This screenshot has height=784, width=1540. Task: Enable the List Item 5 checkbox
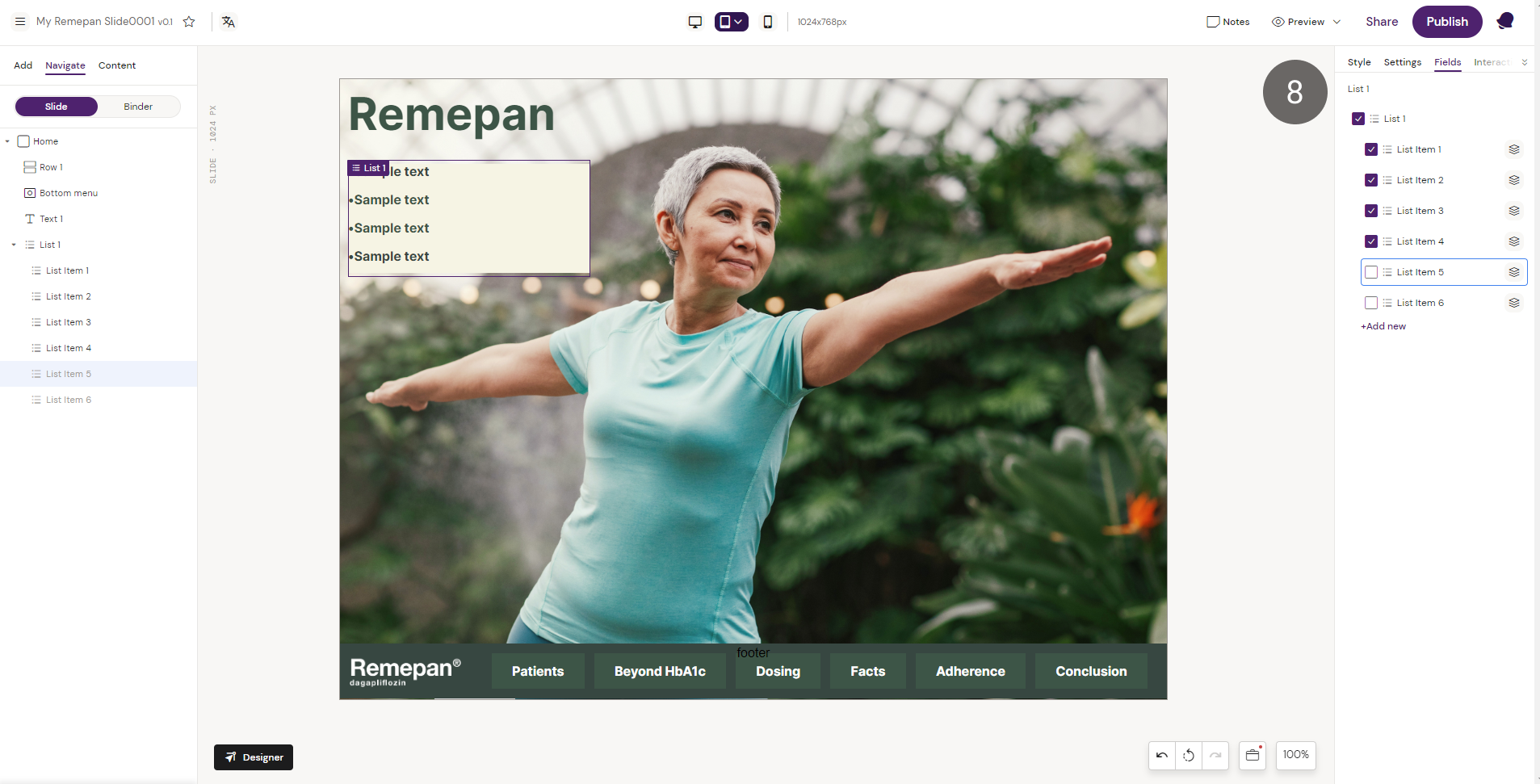click(x=1370, y=272)
